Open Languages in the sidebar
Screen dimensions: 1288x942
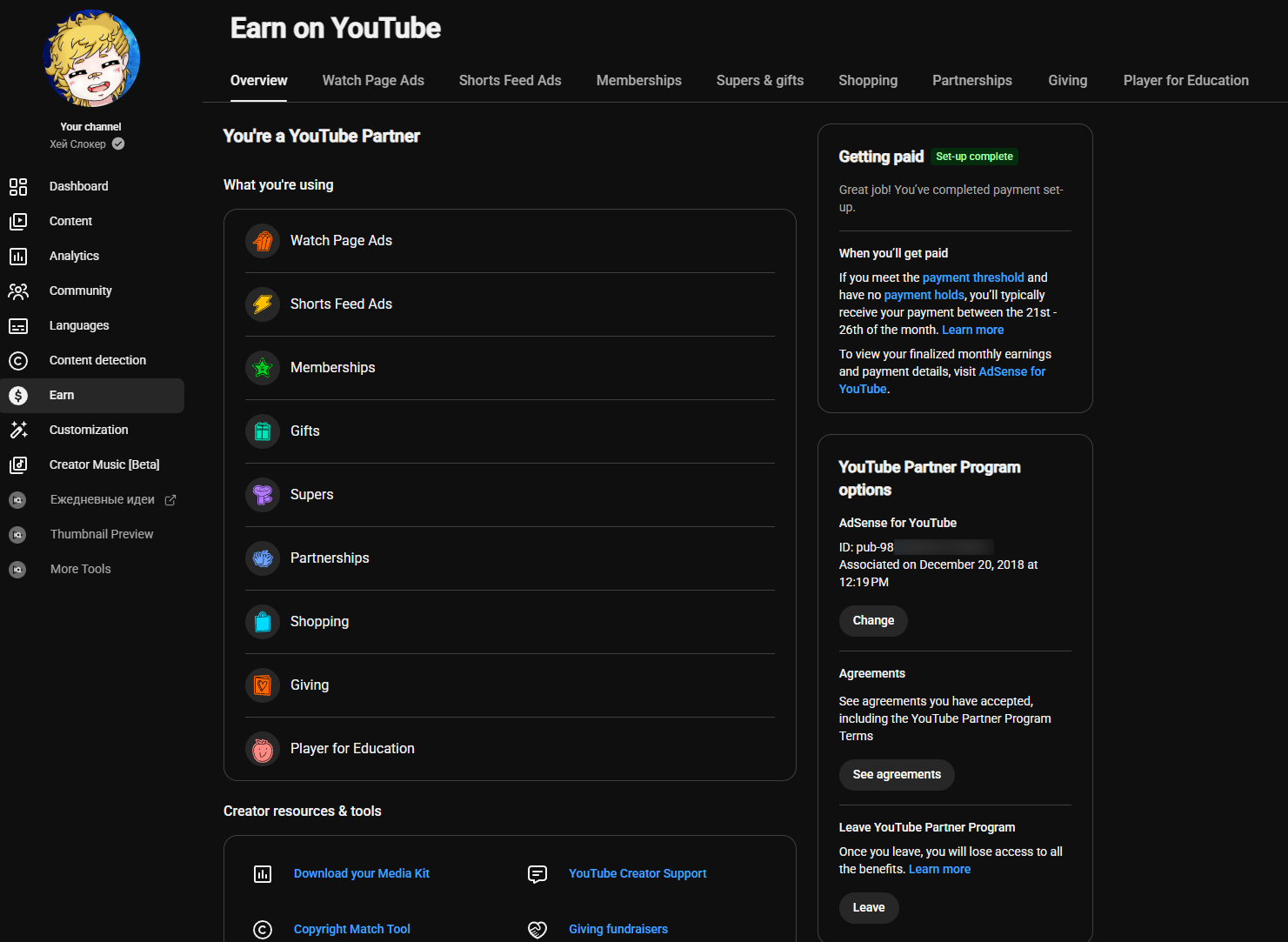(92, 326)
